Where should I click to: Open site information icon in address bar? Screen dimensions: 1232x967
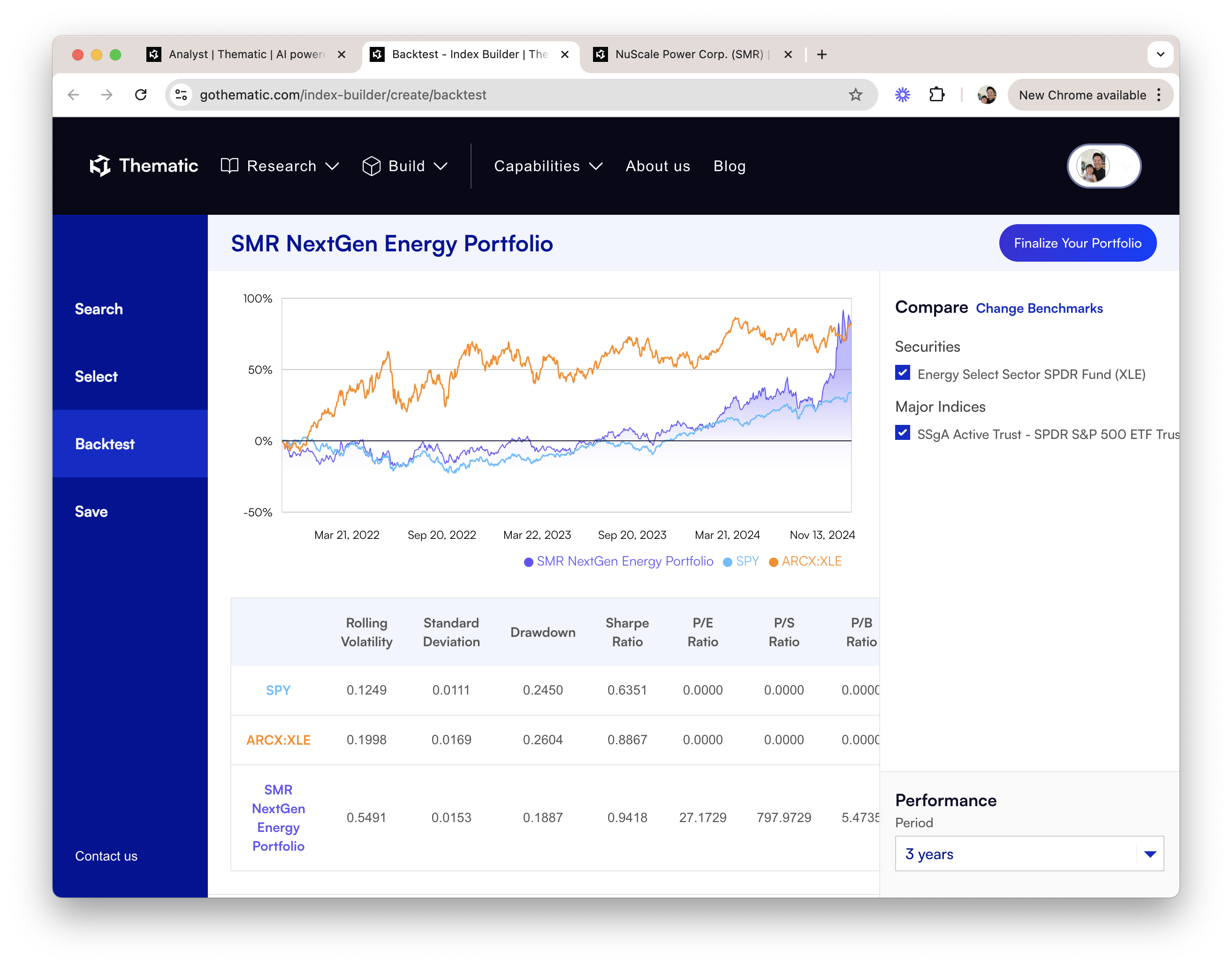pos(181,95)
